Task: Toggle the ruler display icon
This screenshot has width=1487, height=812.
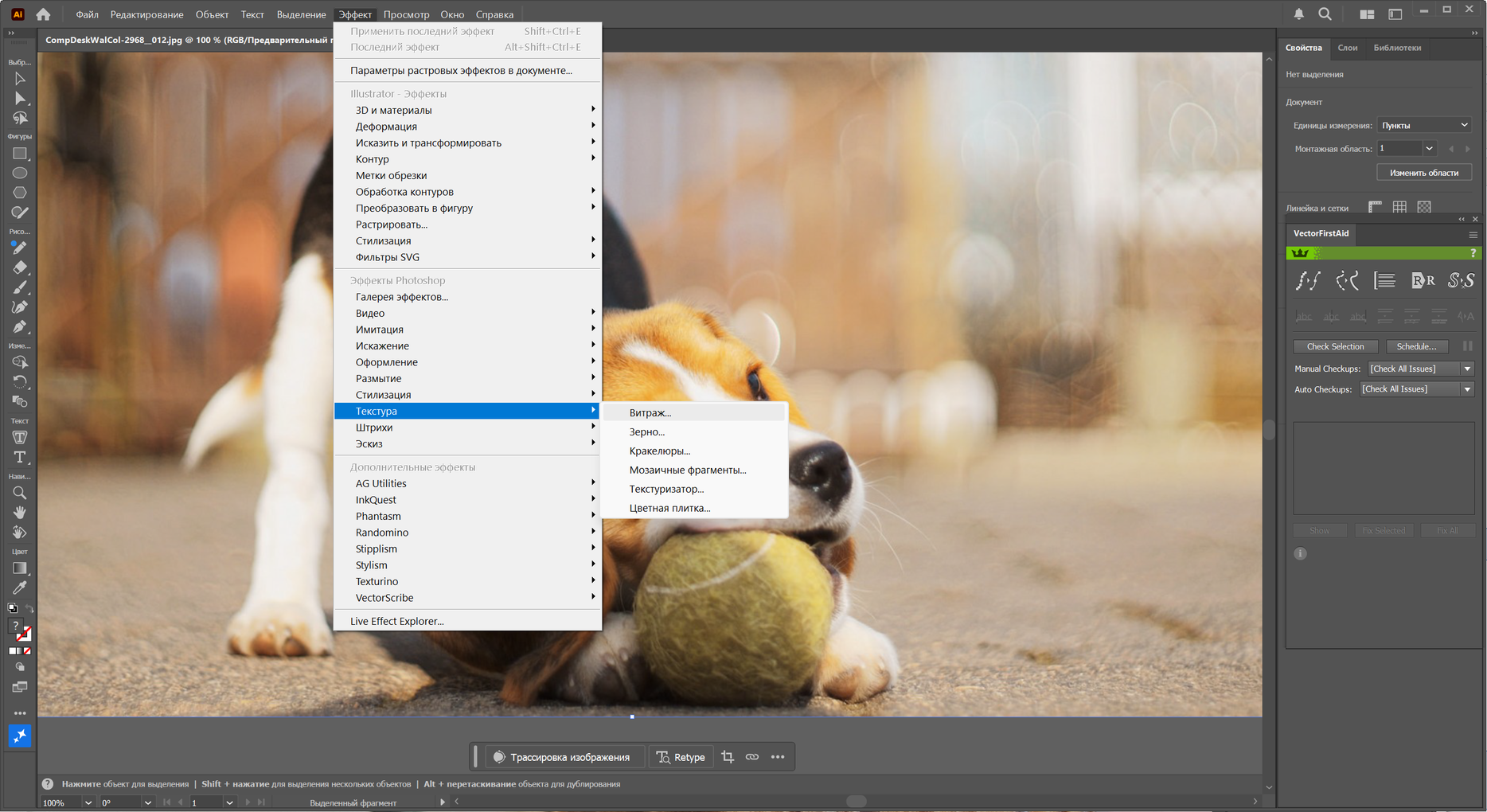Action: 1375,207
